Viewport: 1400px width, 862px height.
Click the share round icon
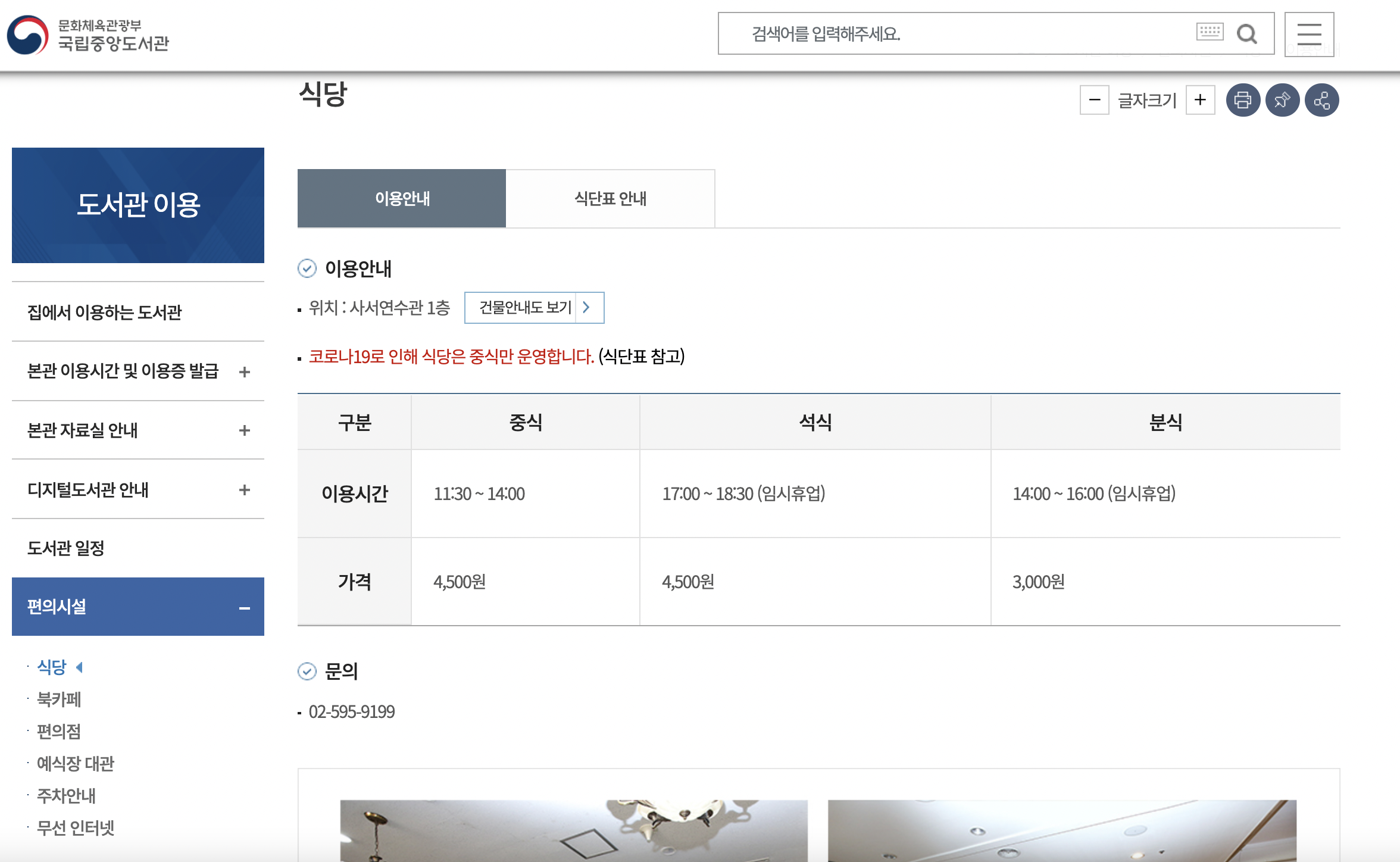pos(1321,100)
